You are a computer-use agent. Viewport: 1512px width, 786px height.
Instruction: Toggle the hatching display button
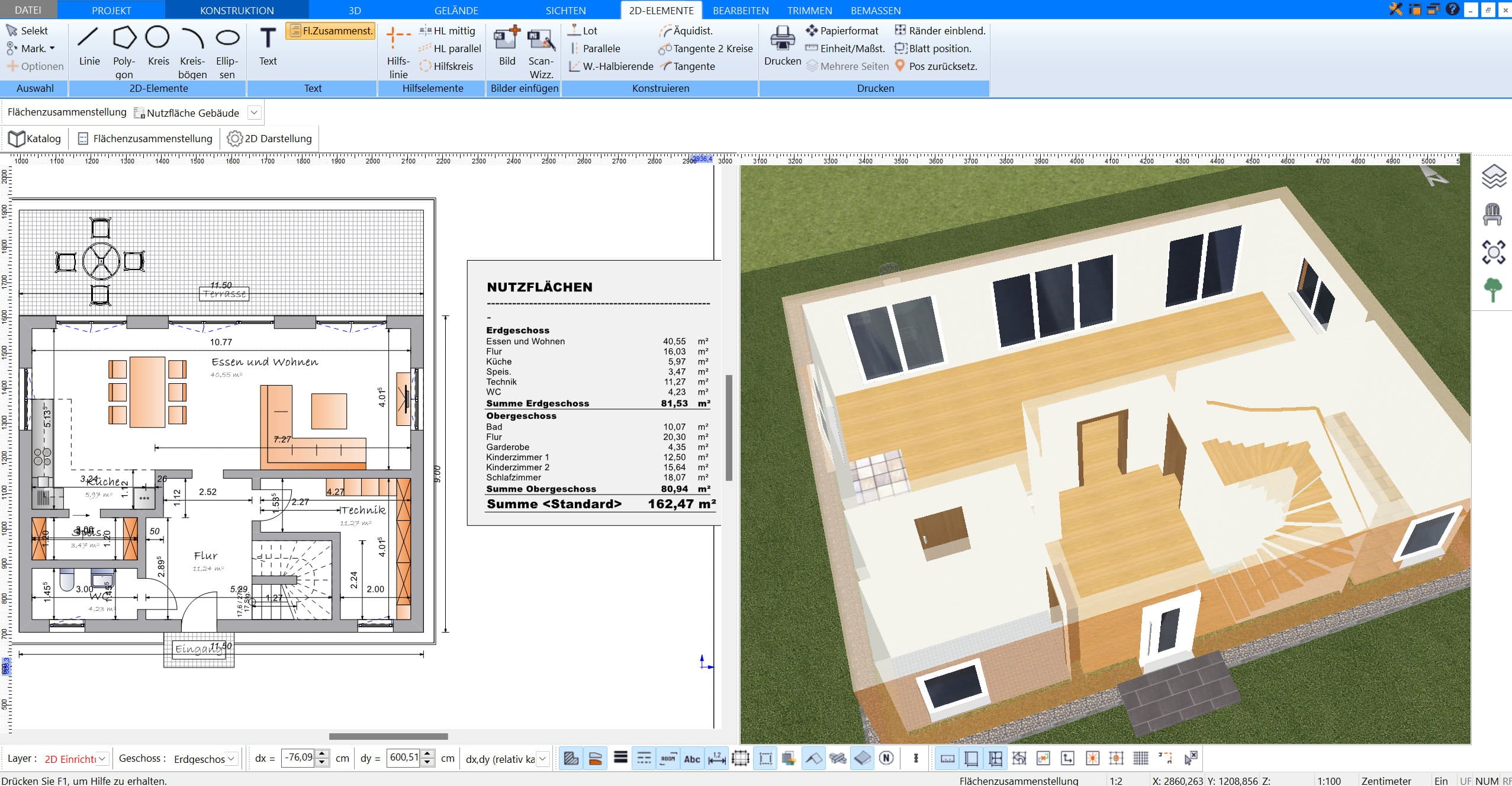click(571, 758)
